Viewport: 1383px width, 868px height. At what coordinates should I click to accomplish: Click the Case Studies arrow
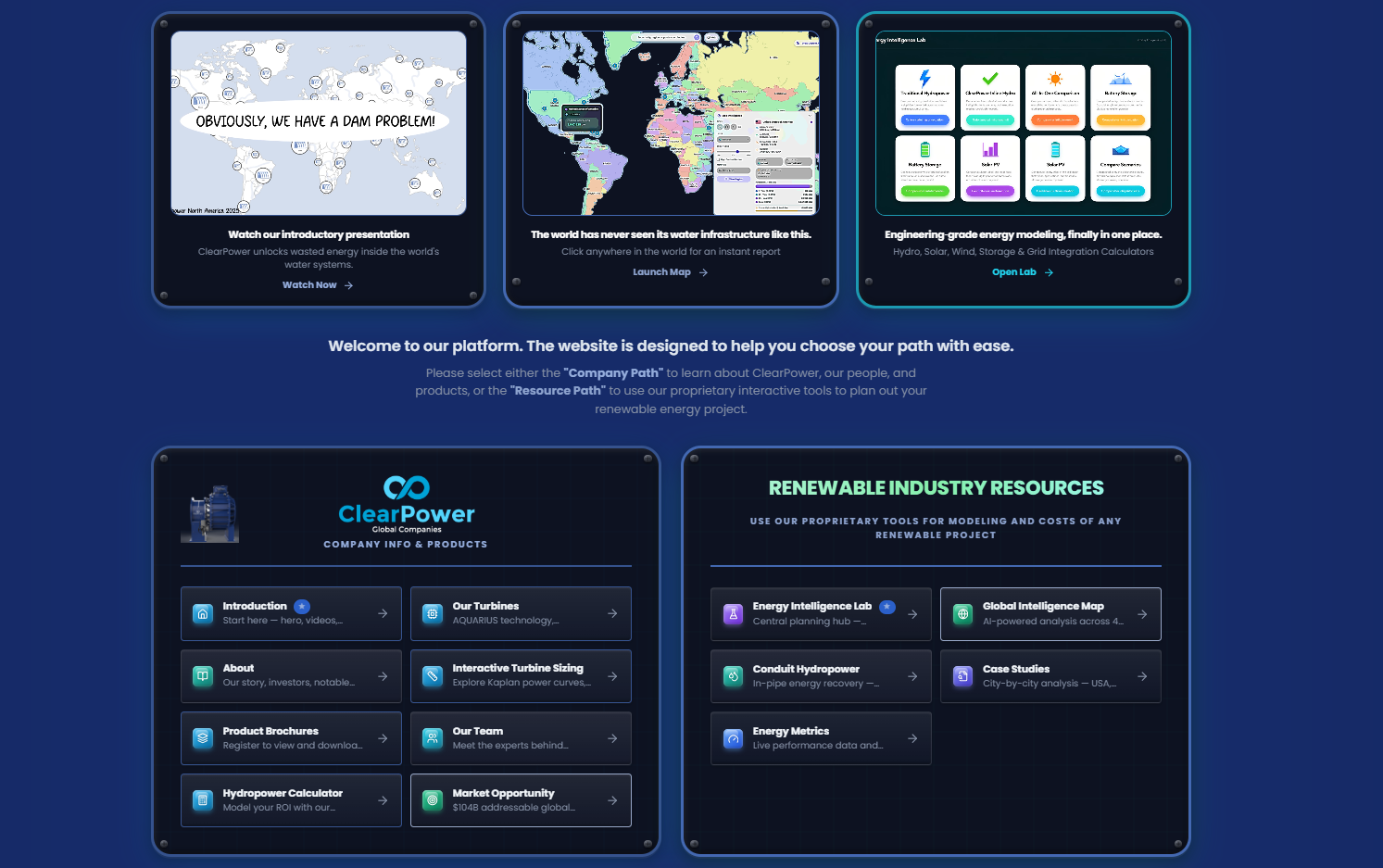click(x=1142, y=676)
